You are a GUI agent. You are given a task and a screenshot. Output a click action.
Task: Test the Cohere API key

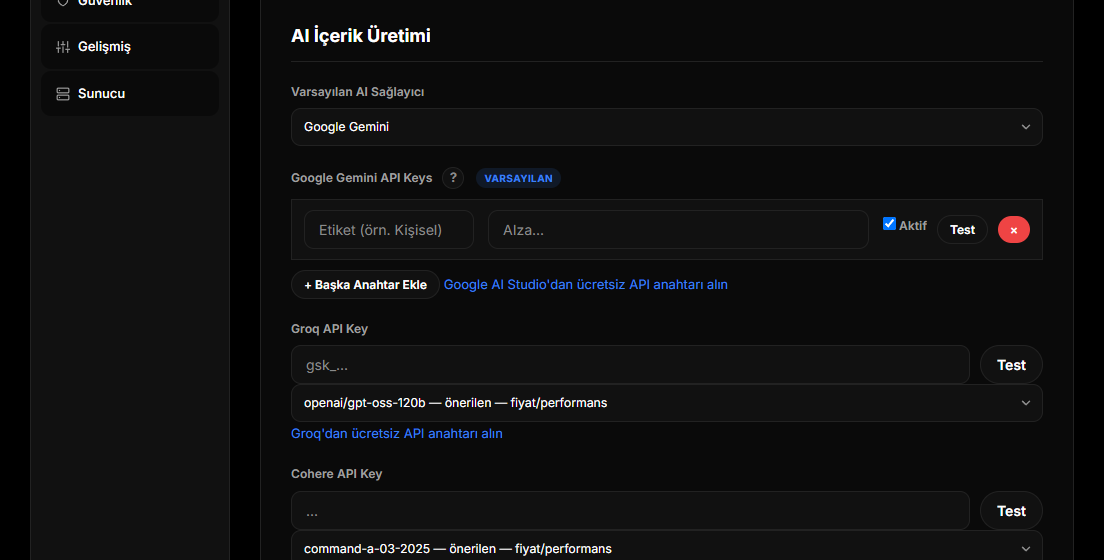(x=1011, y=511)
